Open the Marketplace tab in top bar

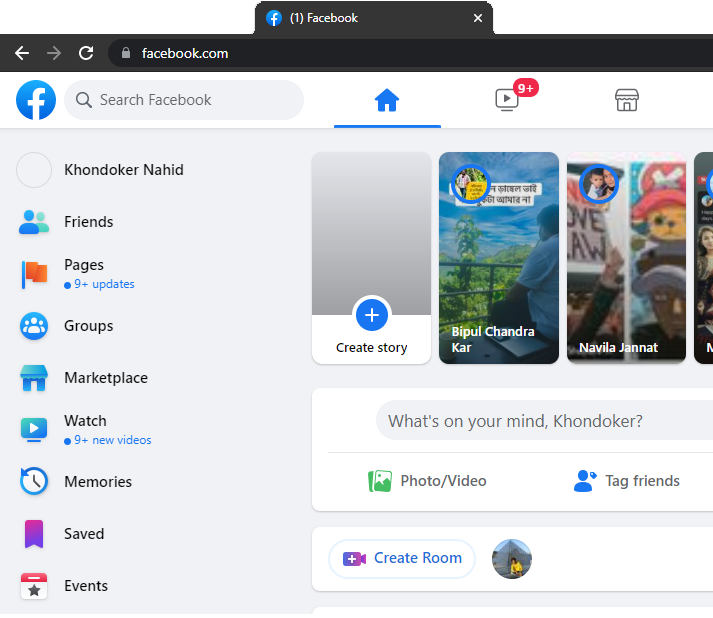627,100
